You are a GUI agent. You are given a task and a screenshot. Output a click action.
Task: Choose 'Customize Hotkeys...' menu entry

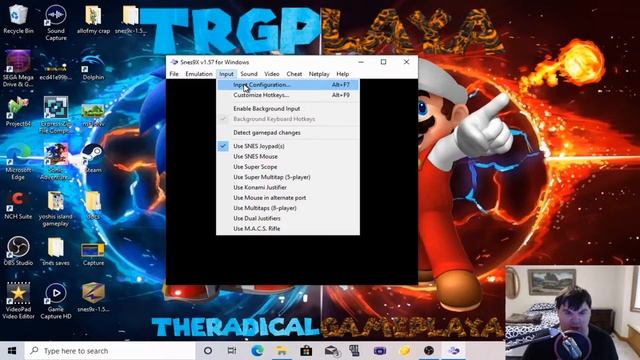288,95
